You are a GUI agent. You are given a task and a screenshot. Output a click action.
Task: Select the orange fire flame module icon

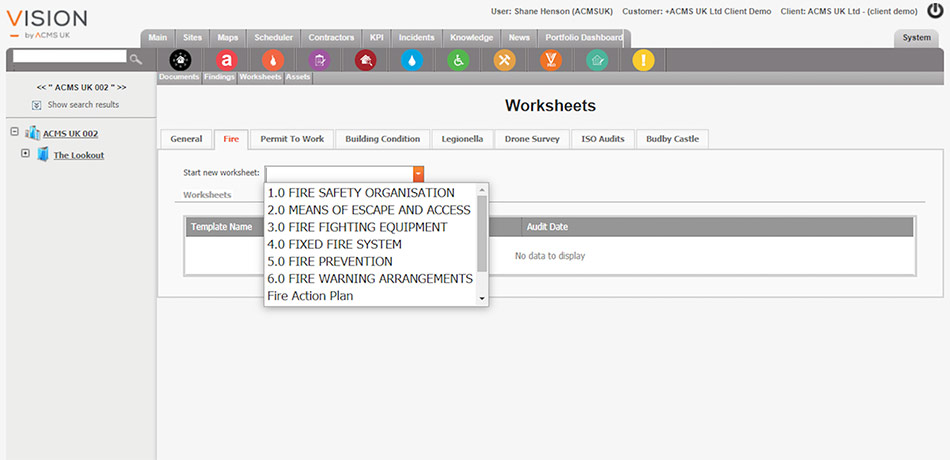tap(273, 60)
